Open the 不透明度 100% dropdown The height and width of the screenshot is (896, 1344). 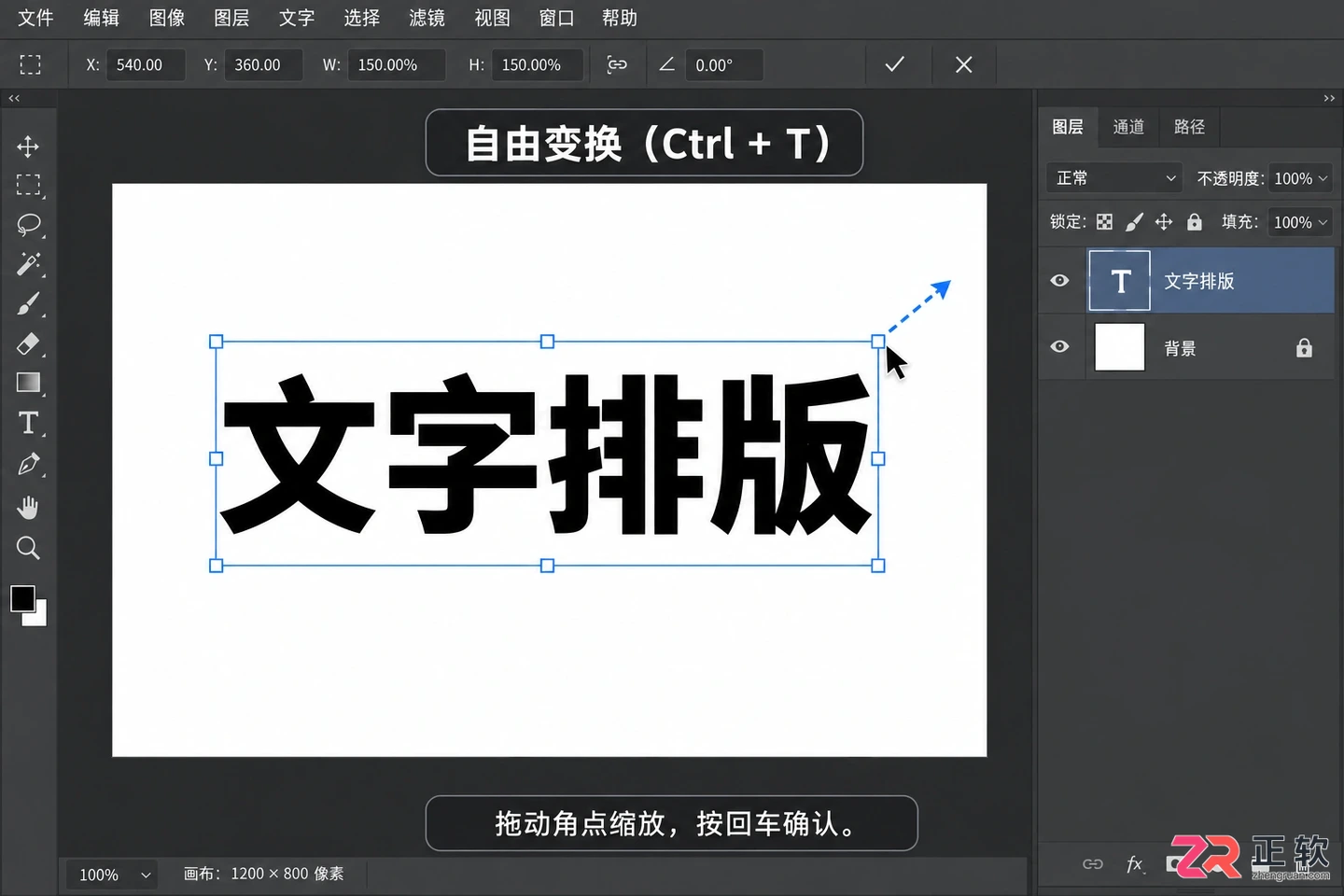(1300, 178)
